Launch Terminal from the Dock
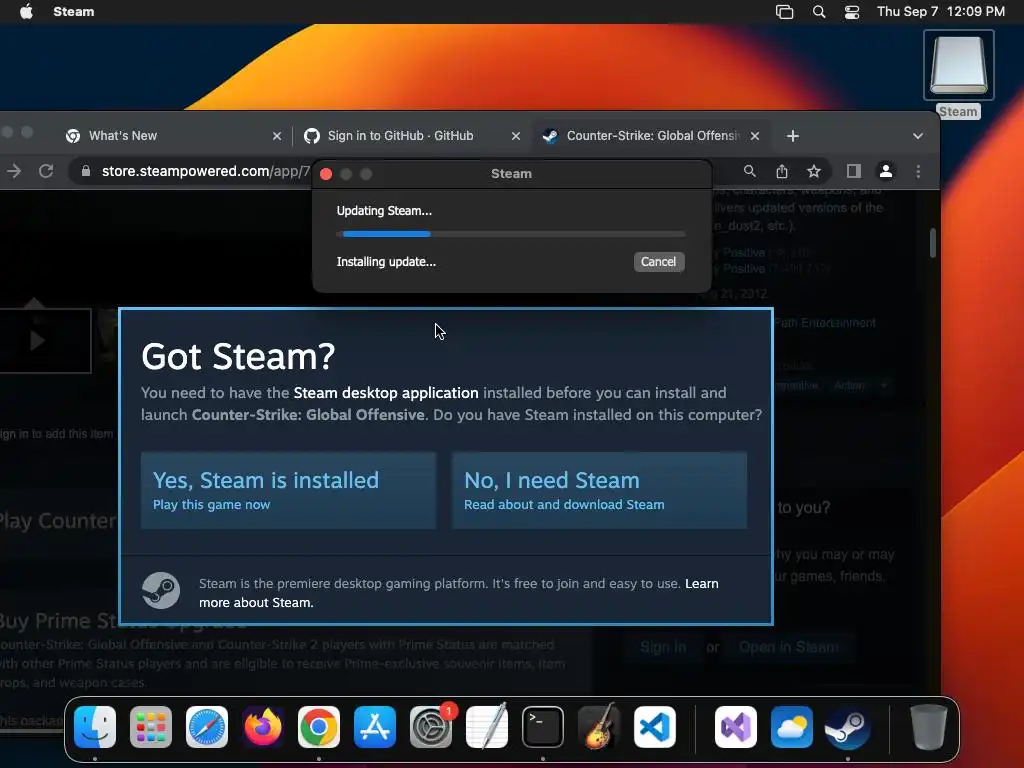The height and width of the screenshot is (768, 1024). point(543,727)
